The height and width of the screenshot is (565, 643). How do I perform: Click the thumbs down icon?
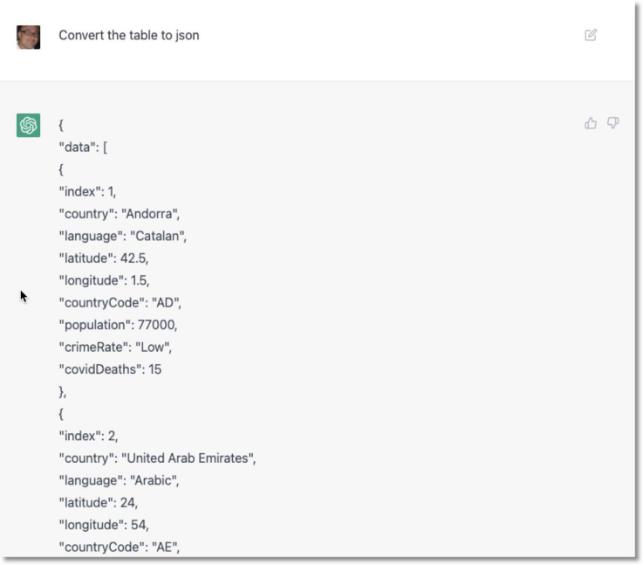click(613, 123)
